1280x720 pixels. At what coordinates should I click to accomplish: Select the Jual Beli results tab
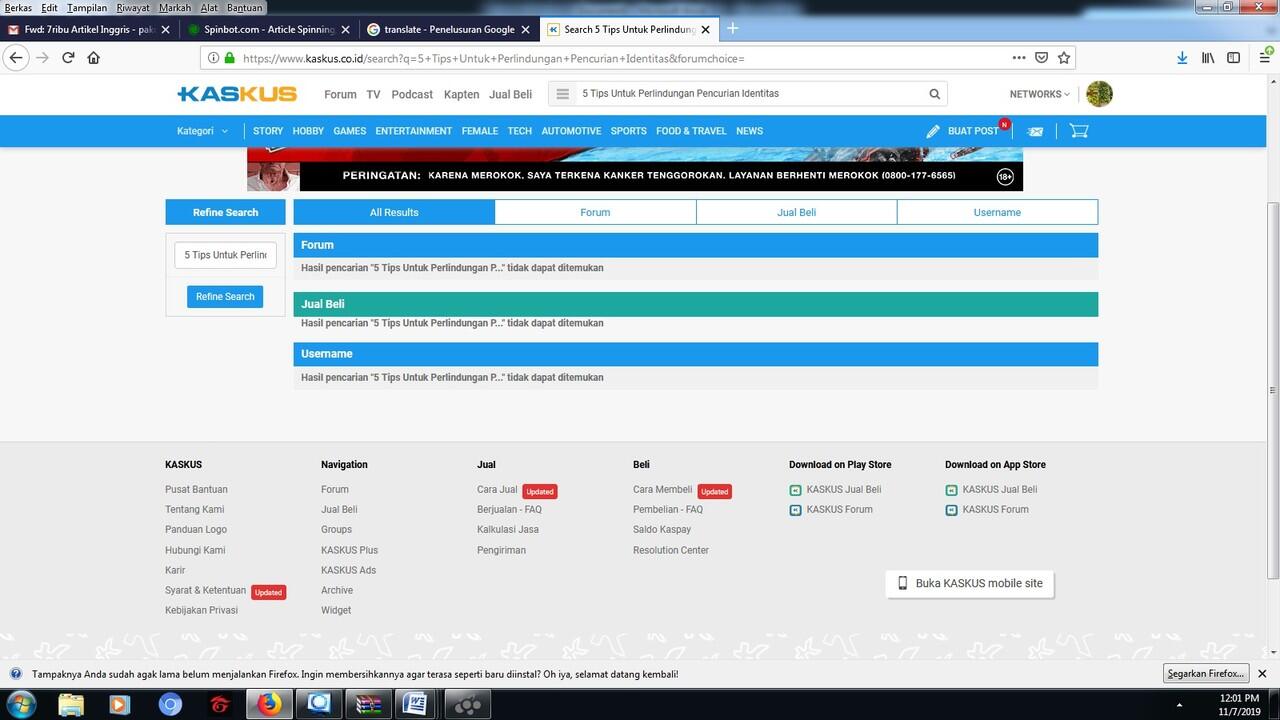[x=797, y=212]
